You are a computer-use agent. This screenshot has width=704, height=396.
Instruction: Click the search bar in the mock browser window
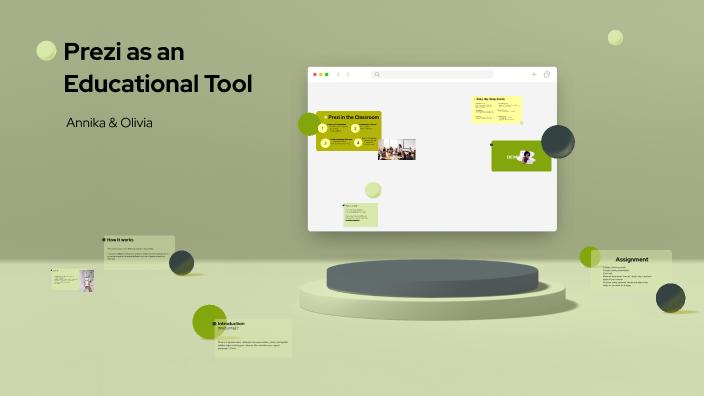432,75
